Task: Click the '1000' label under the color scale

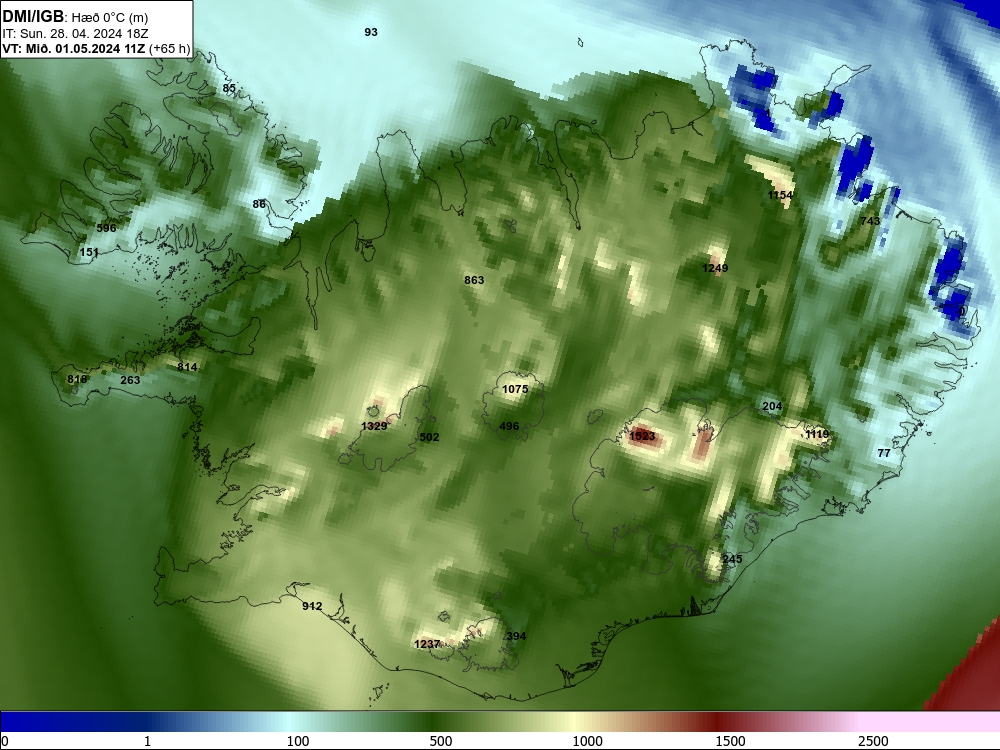Action: click(x=587, y=741)
